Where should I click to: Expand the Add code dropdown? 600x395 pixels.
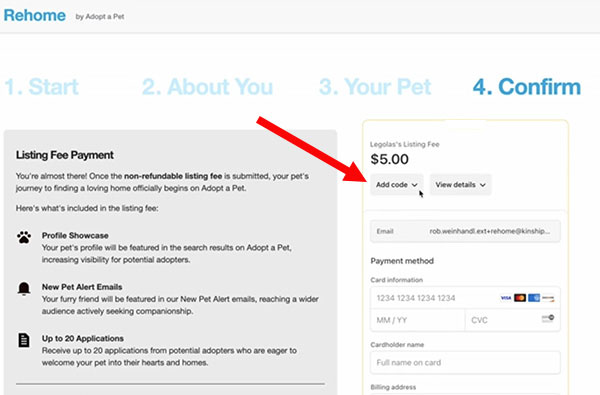coord(397,185)
